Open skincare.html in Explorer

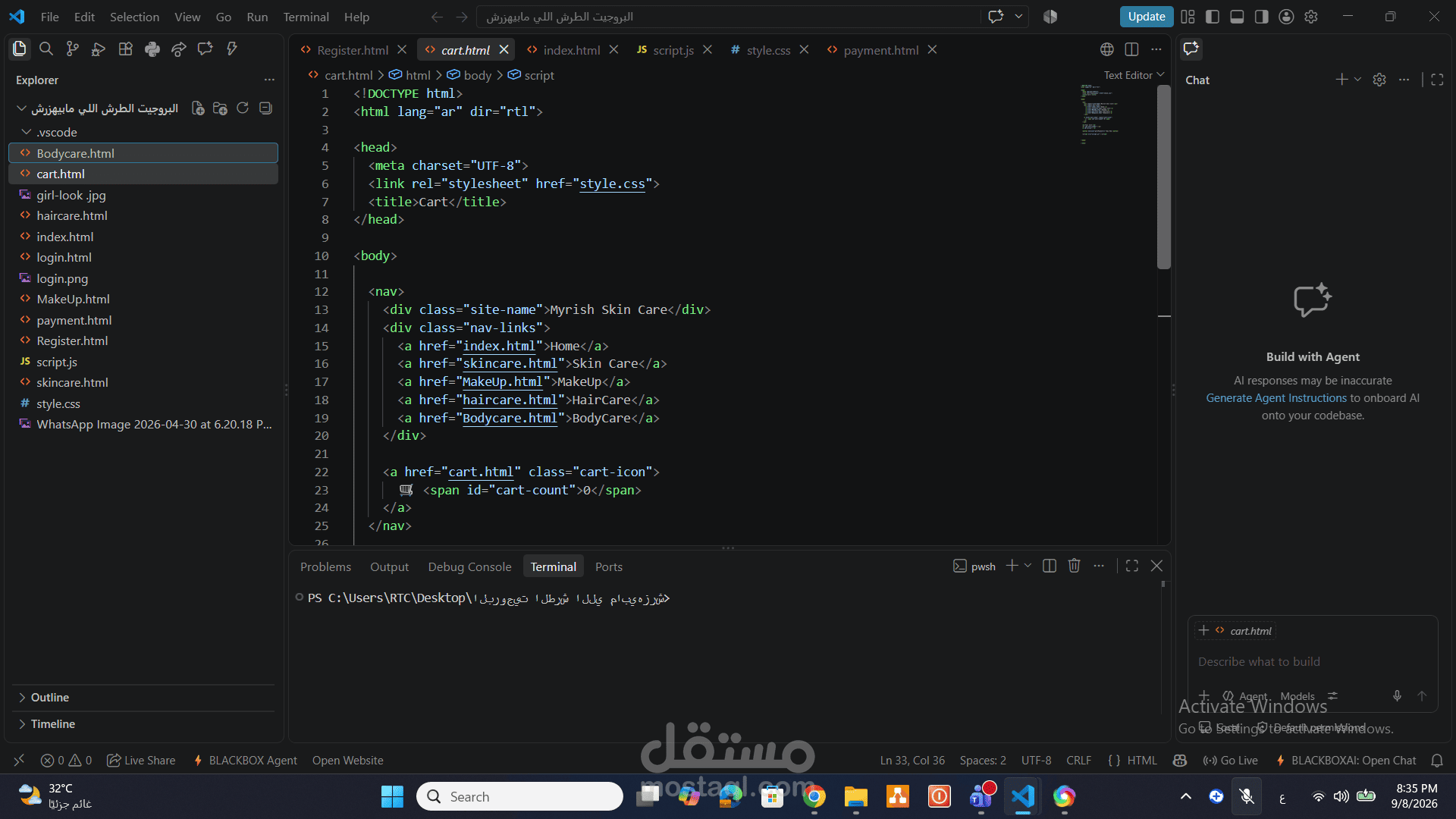point(144,383)
